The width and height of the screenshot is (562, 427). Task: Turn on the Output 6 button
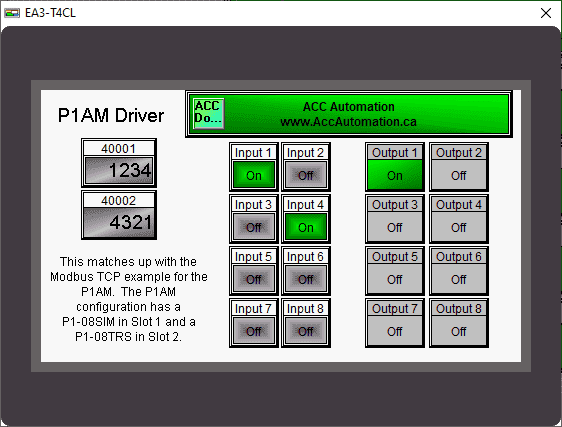click(x=459, y=271)
